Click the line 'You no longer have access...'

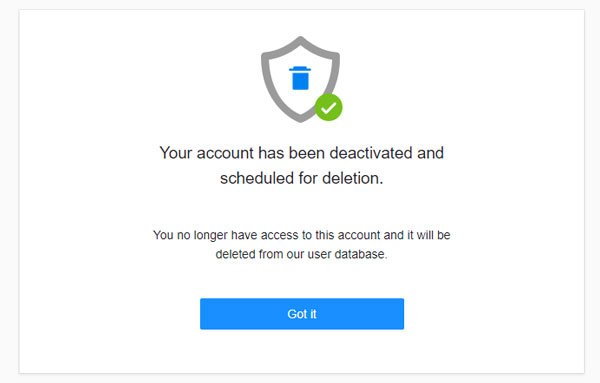click(x=302, y=235)
